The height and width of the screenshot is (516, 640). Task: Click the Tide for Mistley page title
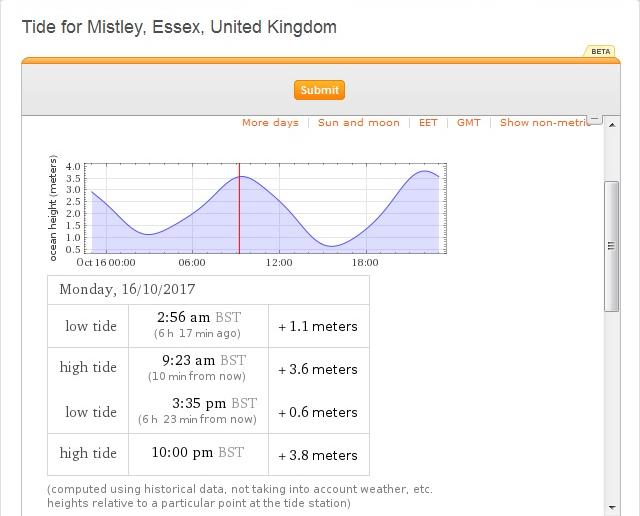179,27
